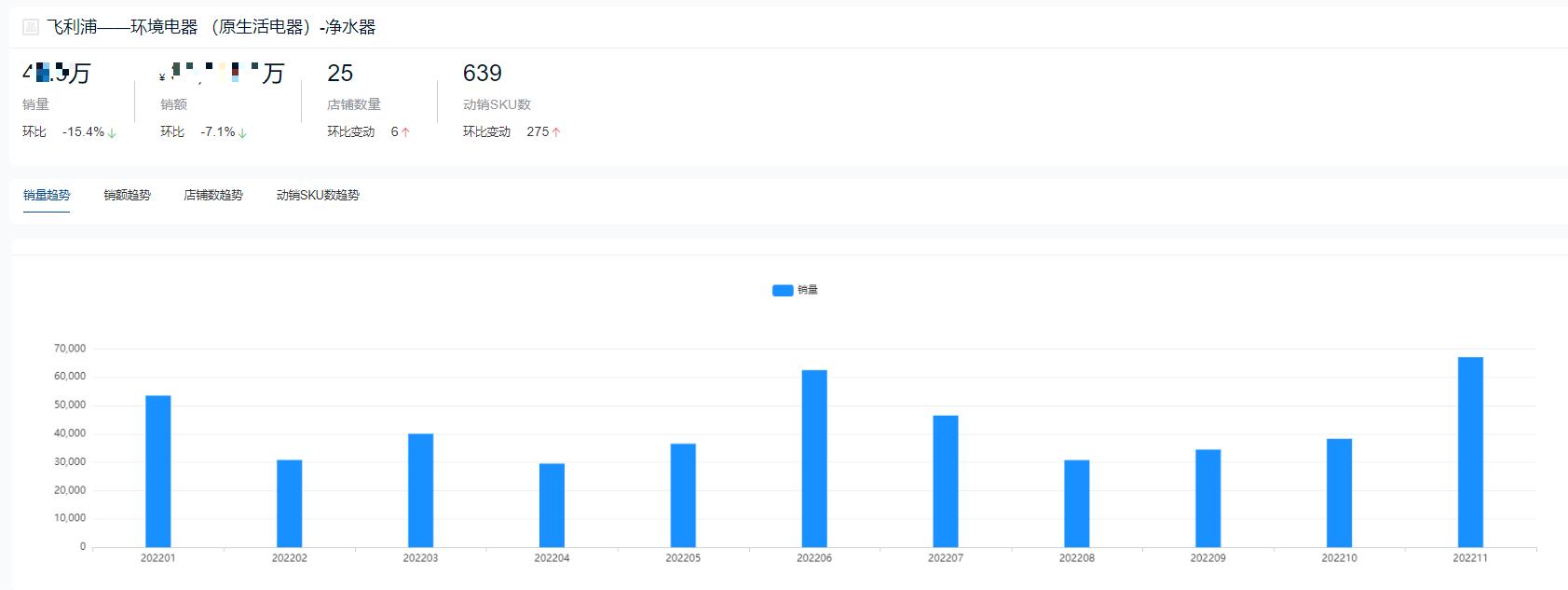Click the 飞利浦 环境电器 净水器 page title

(211, 27)
